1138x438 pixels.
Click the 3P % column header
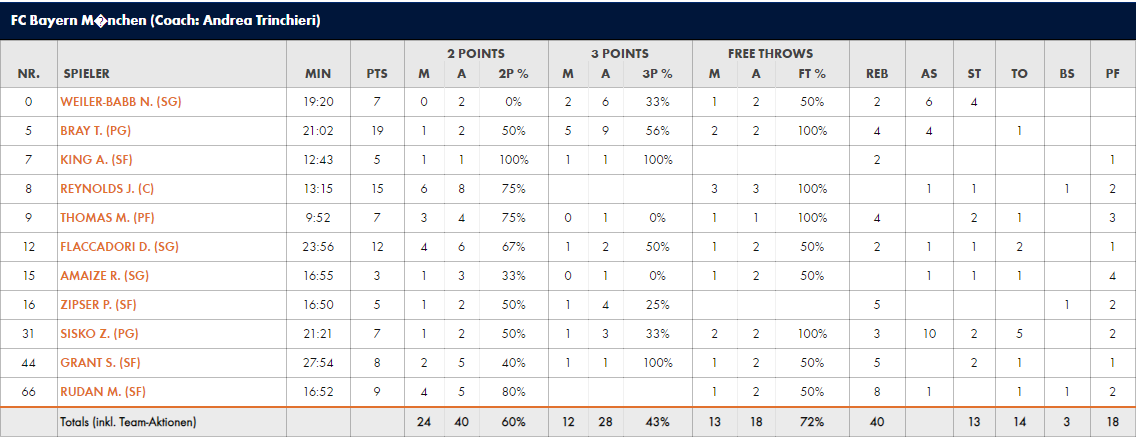click(x=658, y=73)
